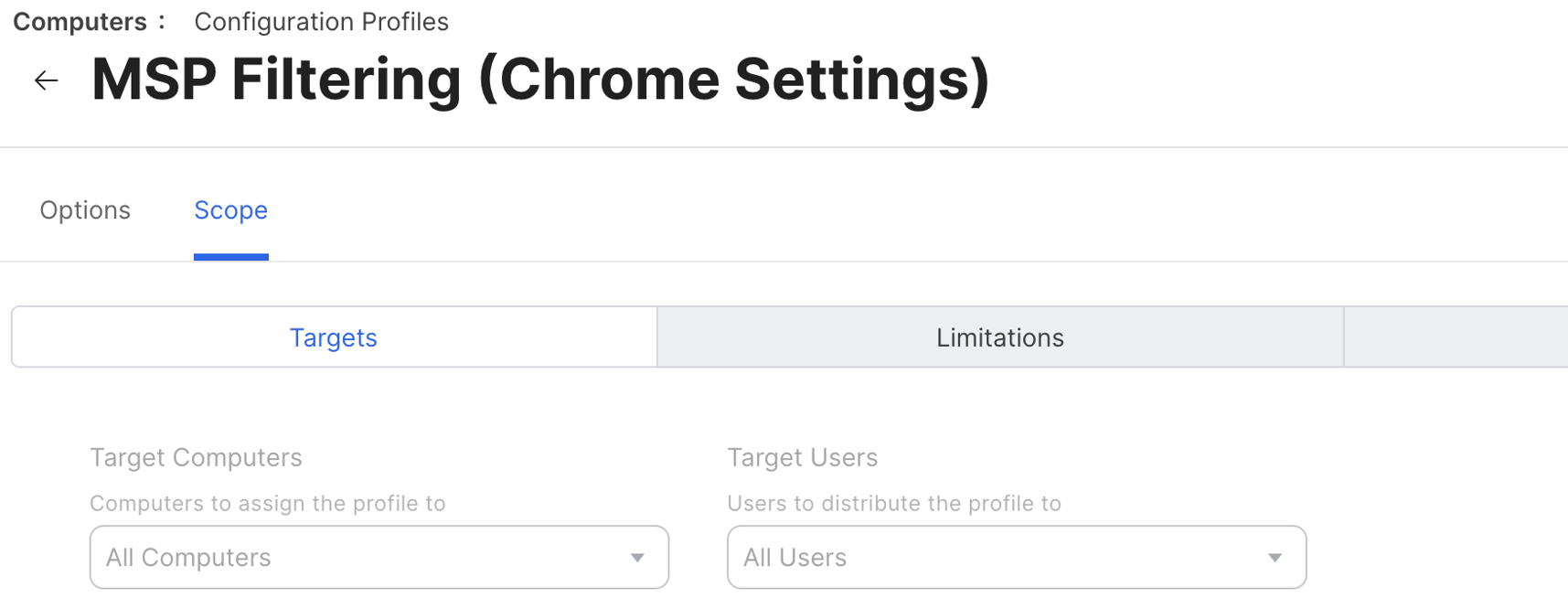Image resolution: width=1568 pixels, height=609 pixels.
Task: Click the arrow in All Computers dropdown
Action: [637, 558]
